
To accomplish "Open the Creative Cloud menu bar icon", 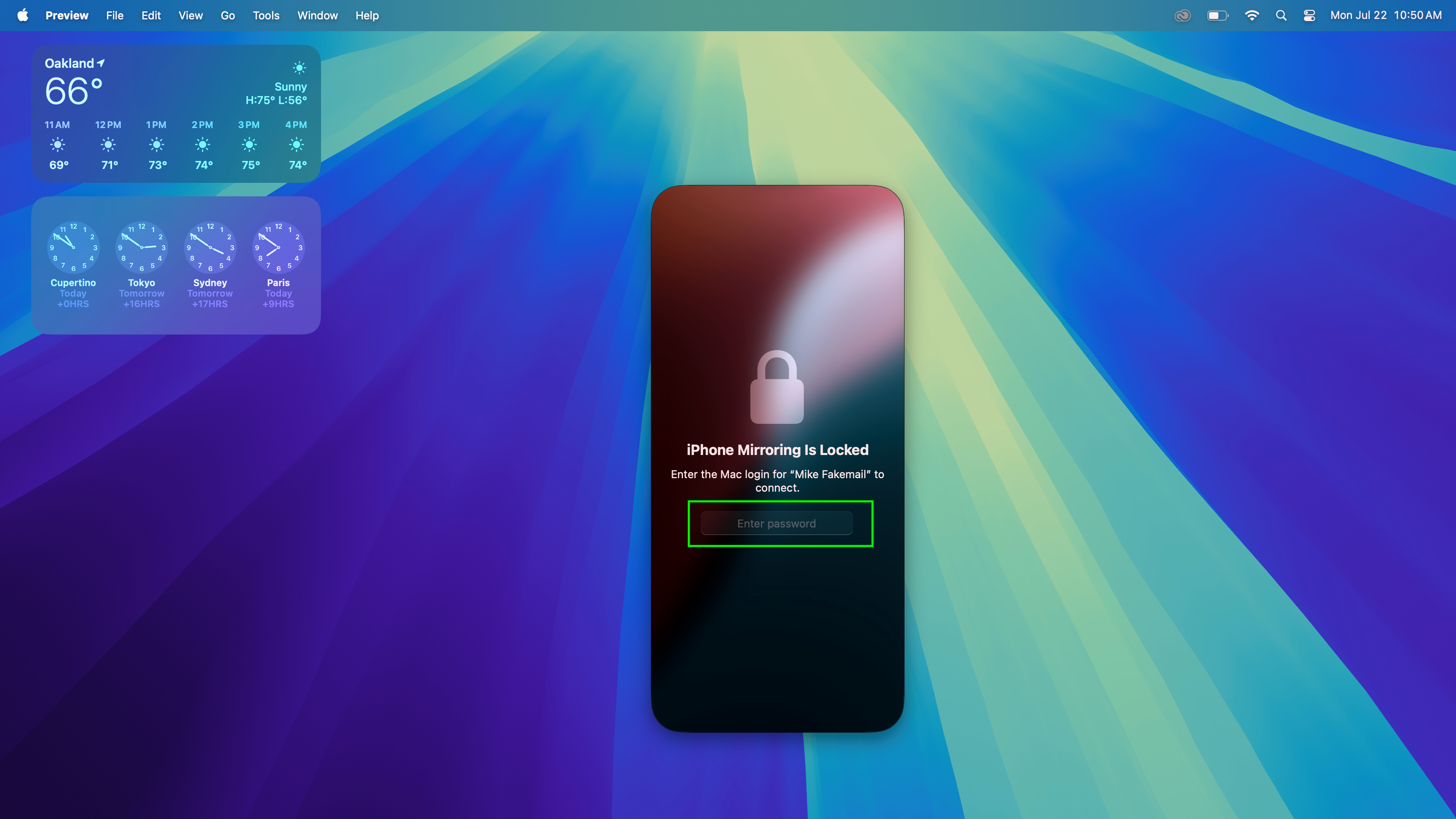I will tap(1183, 15).
